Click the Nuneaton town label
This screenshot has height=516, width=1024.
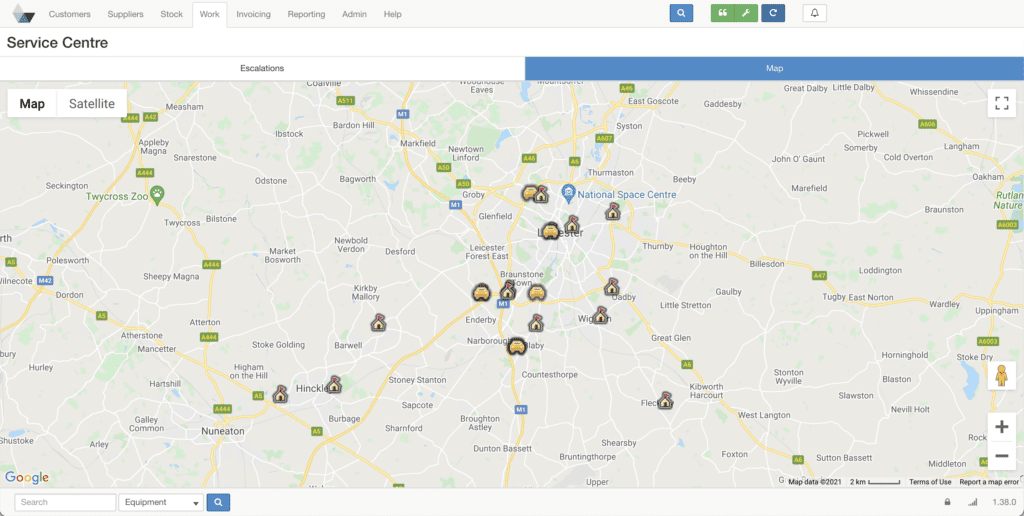[223, 431]
